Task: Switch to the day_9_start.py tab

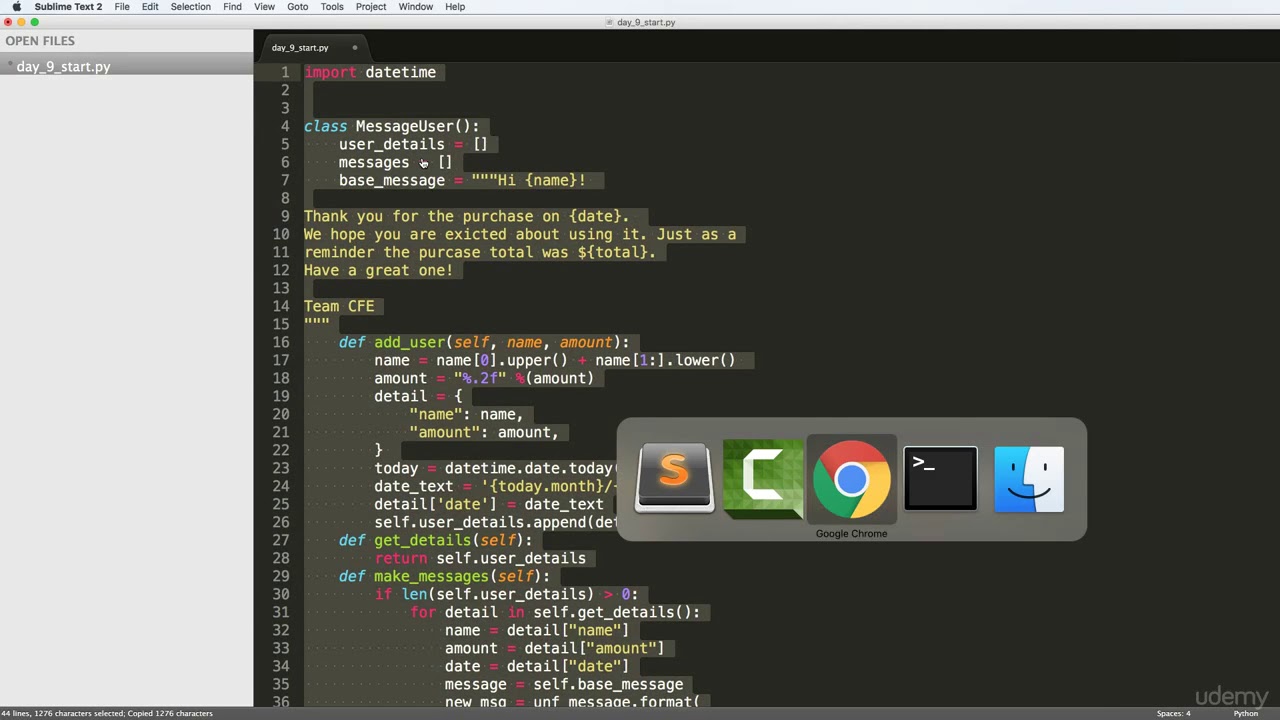Action: point(300,47)
